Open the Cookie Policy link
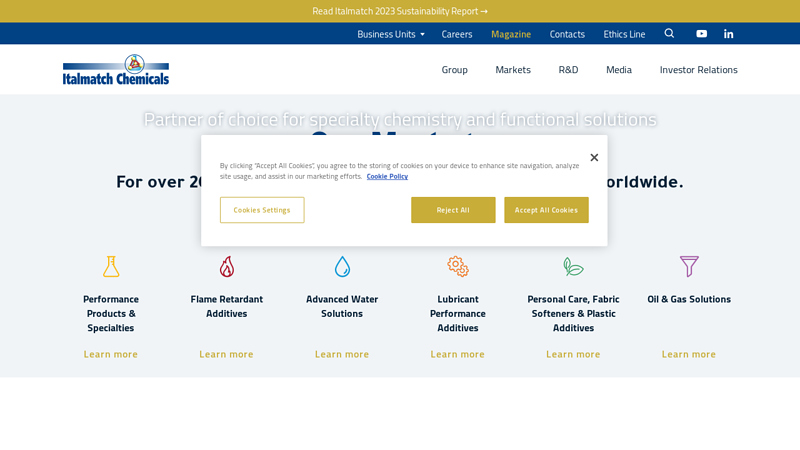The width and height of the screenshot is (800, 450). point(387,177)
